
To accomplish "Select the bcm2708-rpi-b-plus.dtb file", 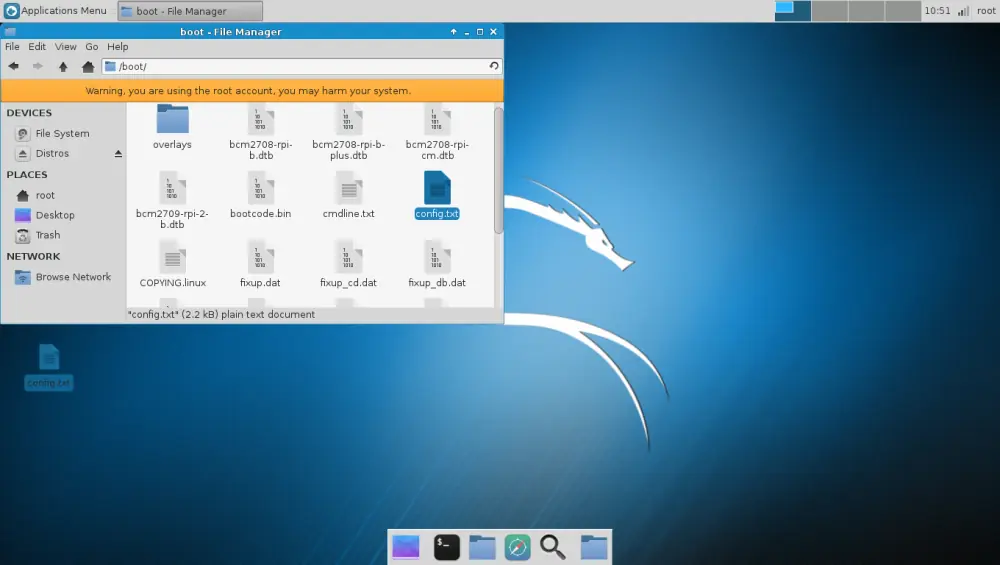I will click(x=348, y=133).
